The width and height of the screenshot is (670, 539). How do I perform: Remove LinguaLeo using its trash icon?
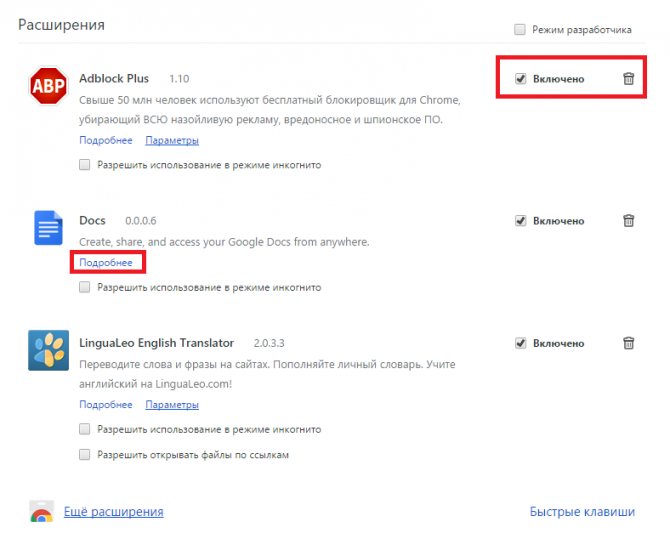tap(629, 343)
